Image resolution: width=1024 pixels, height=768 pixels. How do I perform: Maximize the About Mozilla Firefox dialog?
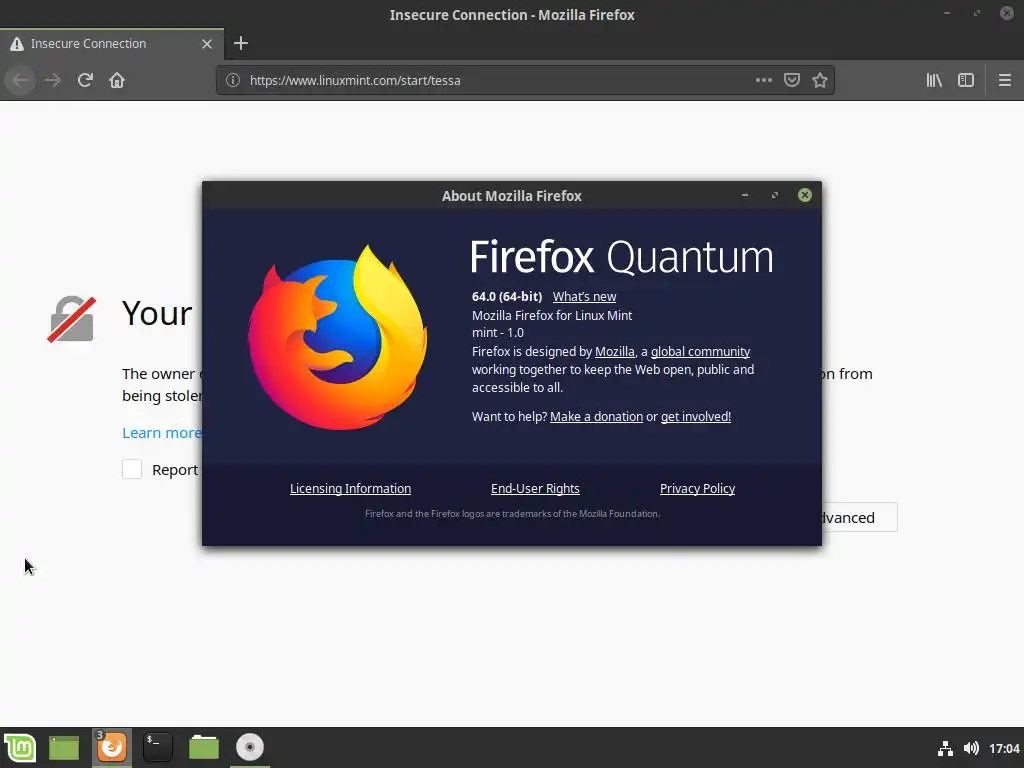[775, 195]
